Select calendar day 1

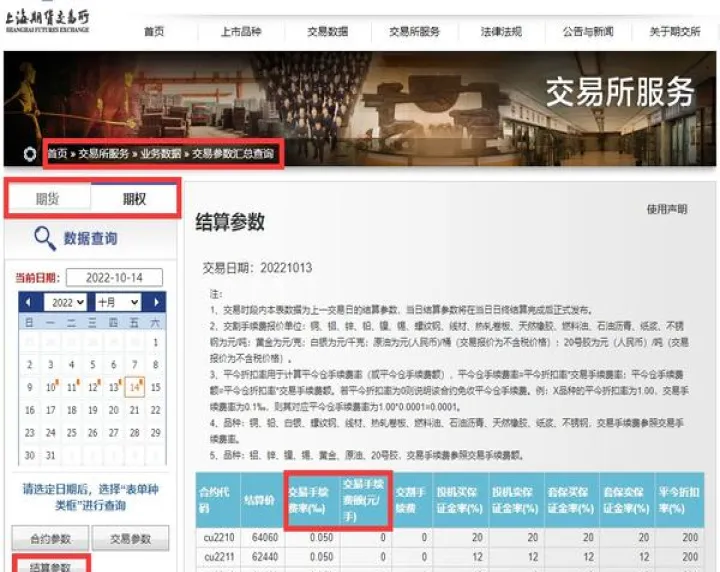coord(156,342)
